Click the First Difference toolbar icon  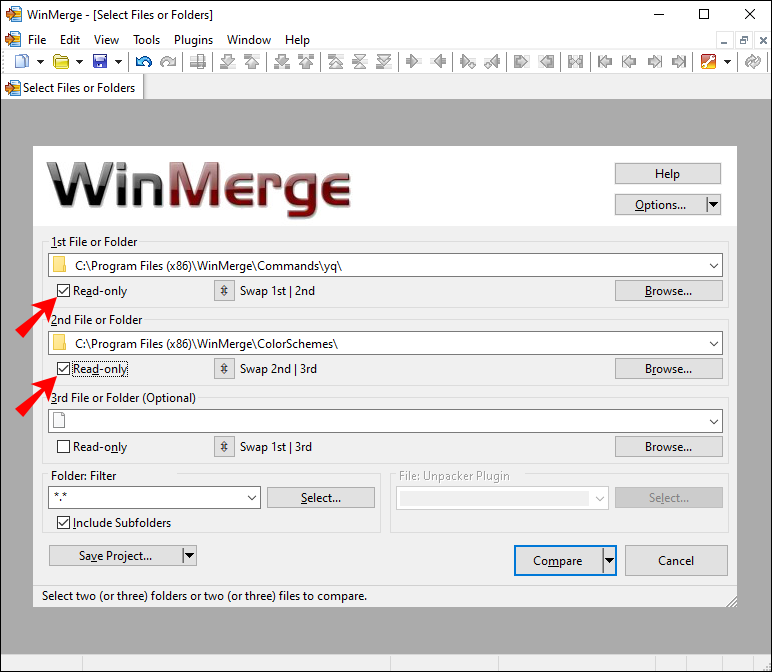tap(335, 62)
